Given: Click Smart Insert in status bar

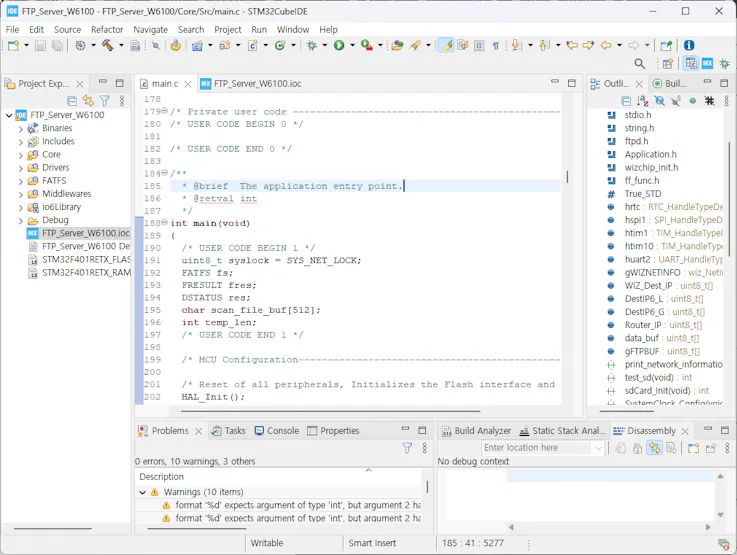Looking at the screenshot, I should coord(372,543).
